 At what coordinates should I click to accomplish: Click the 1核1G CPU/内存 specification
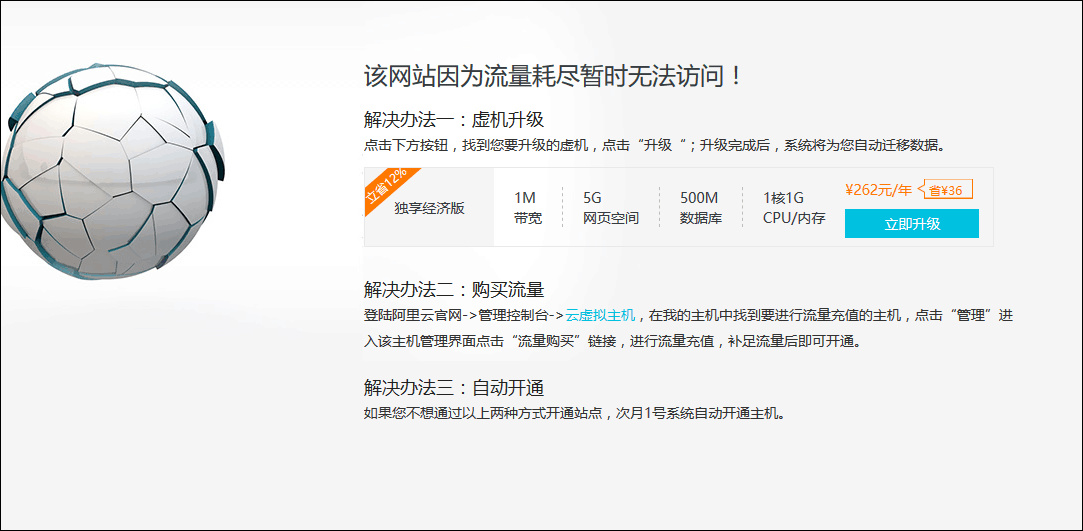click(x=794, y=208)
